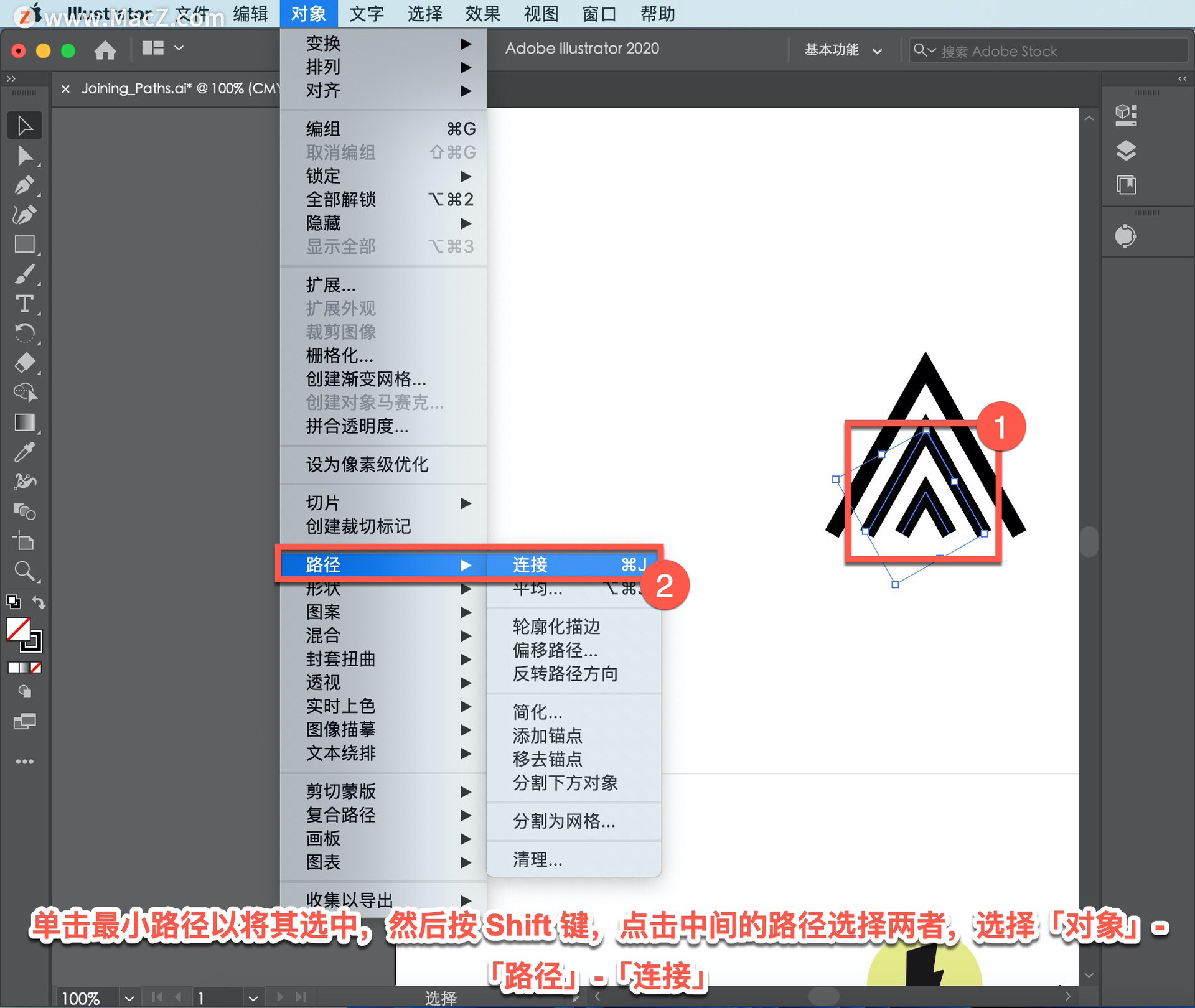Click the Home icon
Image resolution: width=1195 pixels, height=1008 pixels.
pyautogui.click(x=105, y=50)
